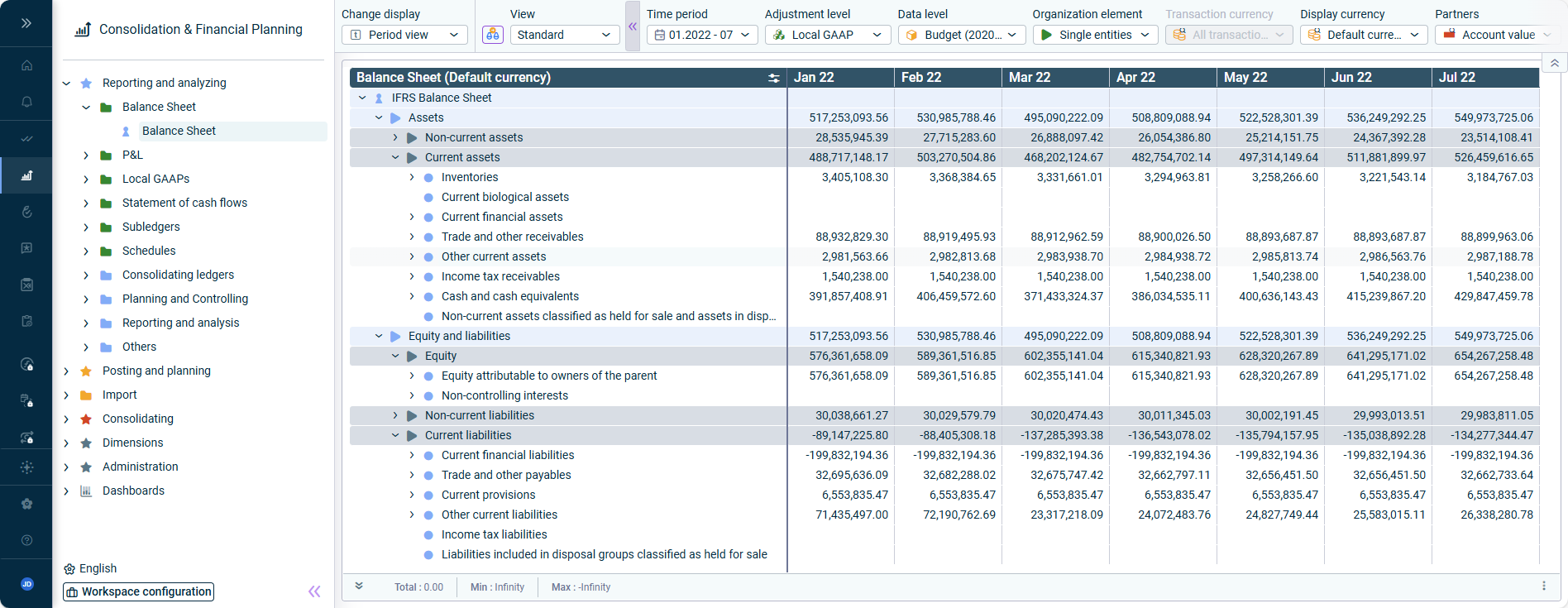
Task: Click the double-checkmark tasks icon in left rail
Action: point(26,139)
